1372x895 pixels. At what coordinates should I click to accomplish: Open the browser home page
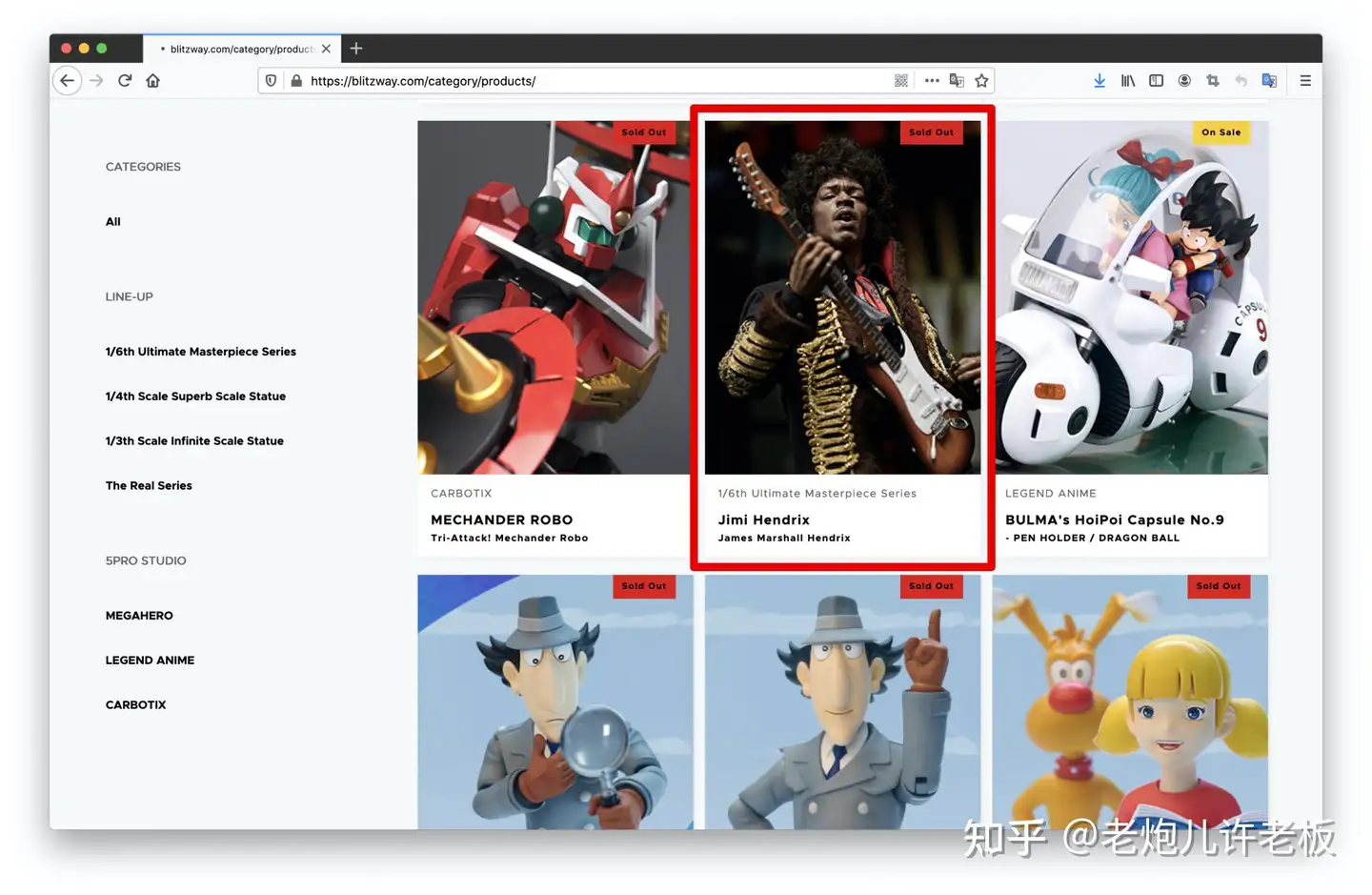click(x=153, y=81)
